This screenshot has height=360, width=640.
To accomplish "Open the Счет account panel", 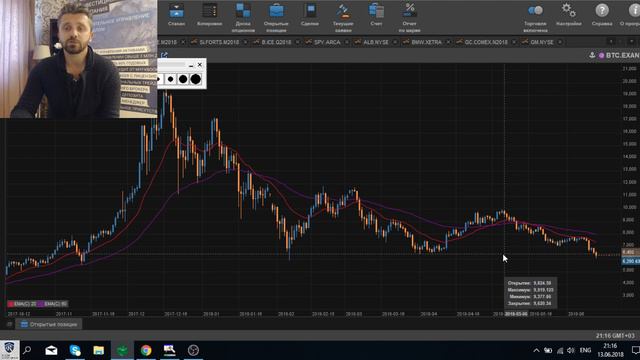I will coord(376,15).
